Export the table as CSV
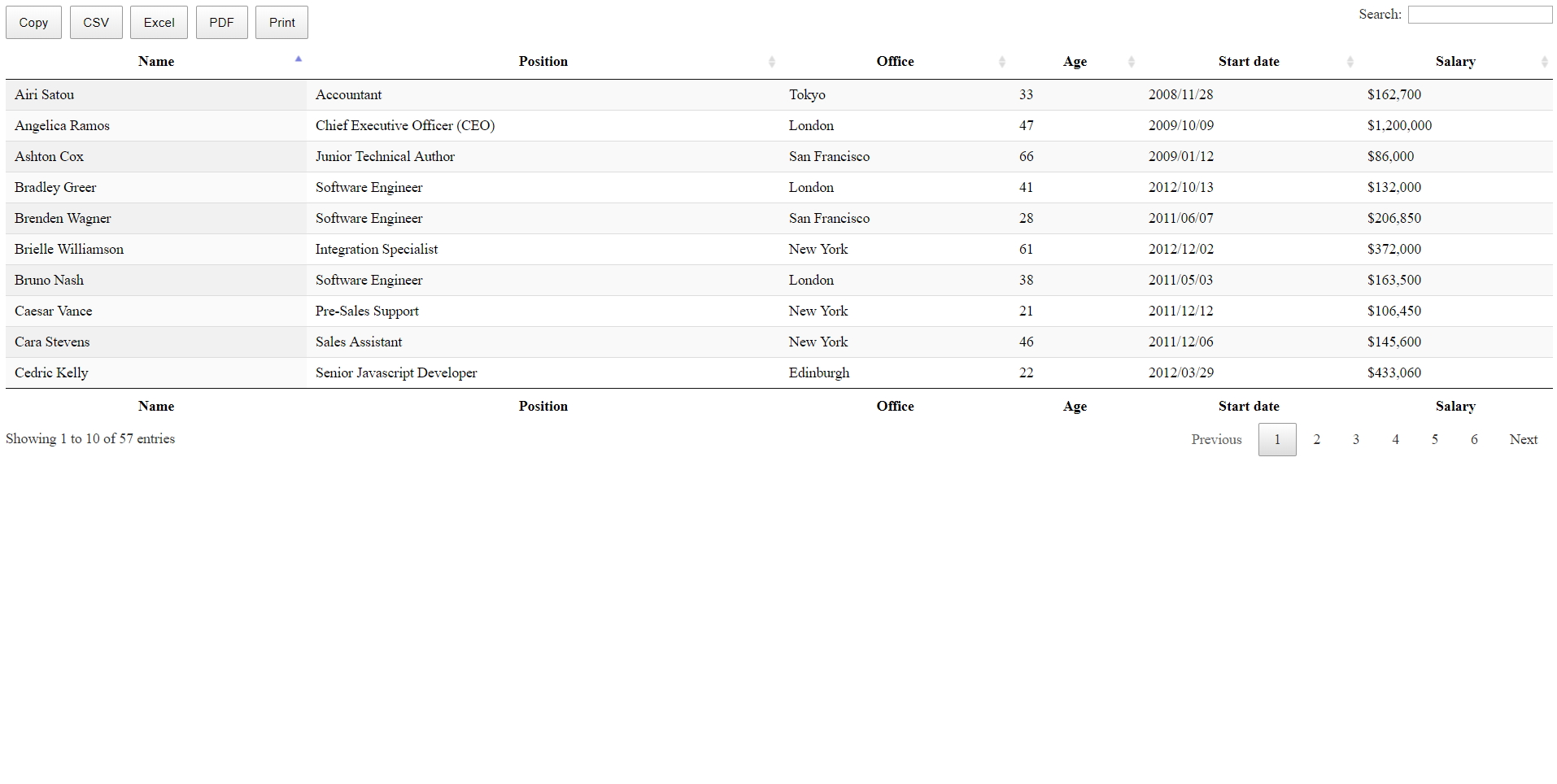Screen dimensions: 1557x784 (96, 22)
